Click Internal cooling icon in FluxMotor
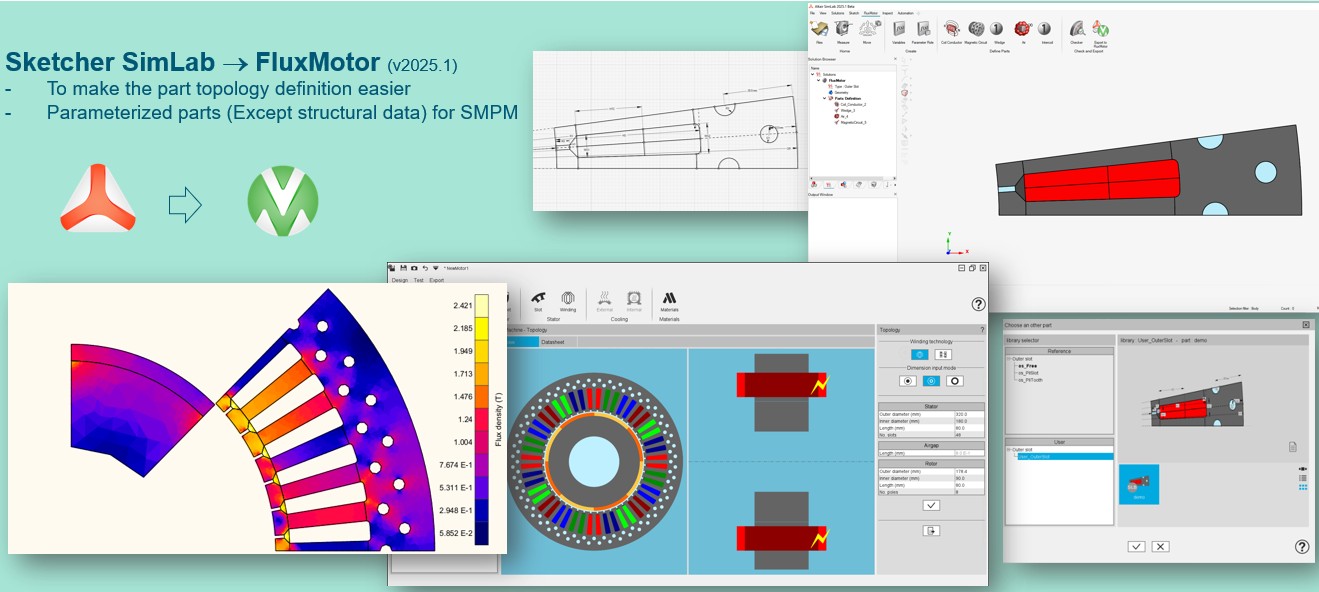 tap(633, 298)
